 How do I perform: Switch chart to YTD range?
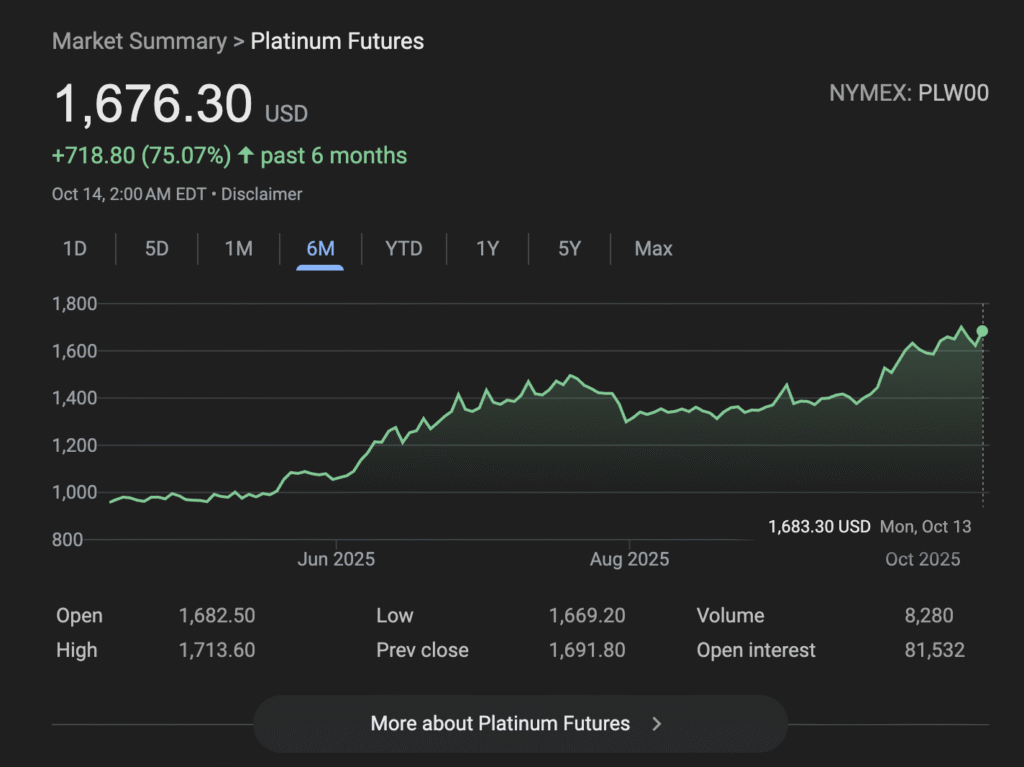(404, 248)
